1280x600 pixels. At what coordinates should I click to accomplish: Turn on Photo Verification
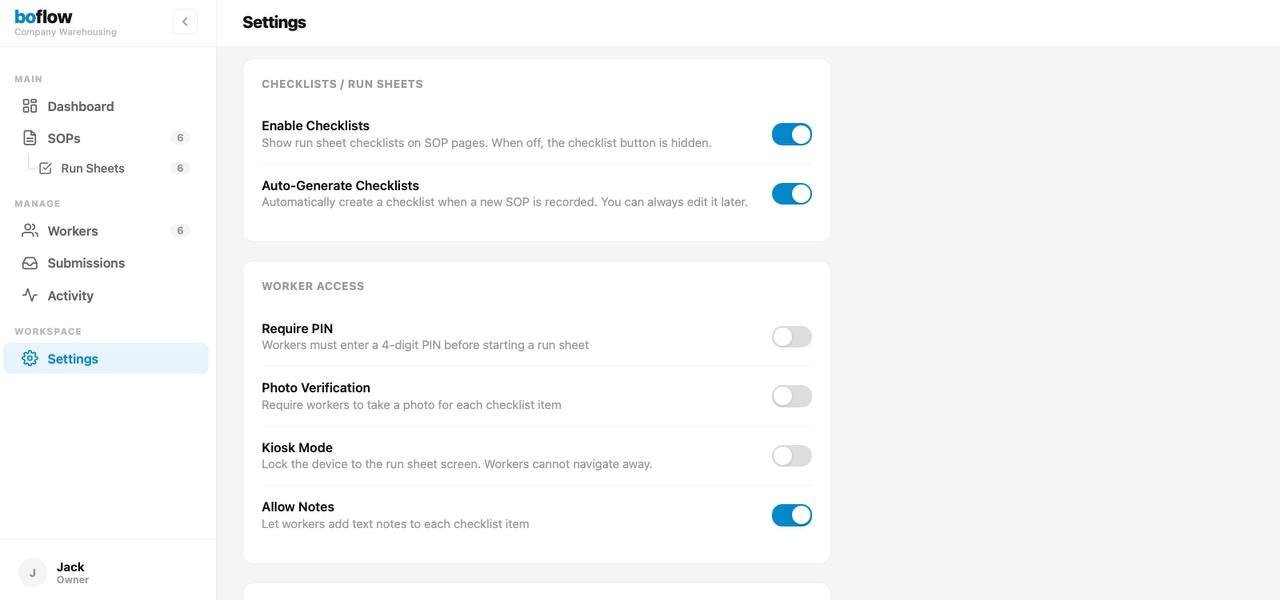point(791,396)
